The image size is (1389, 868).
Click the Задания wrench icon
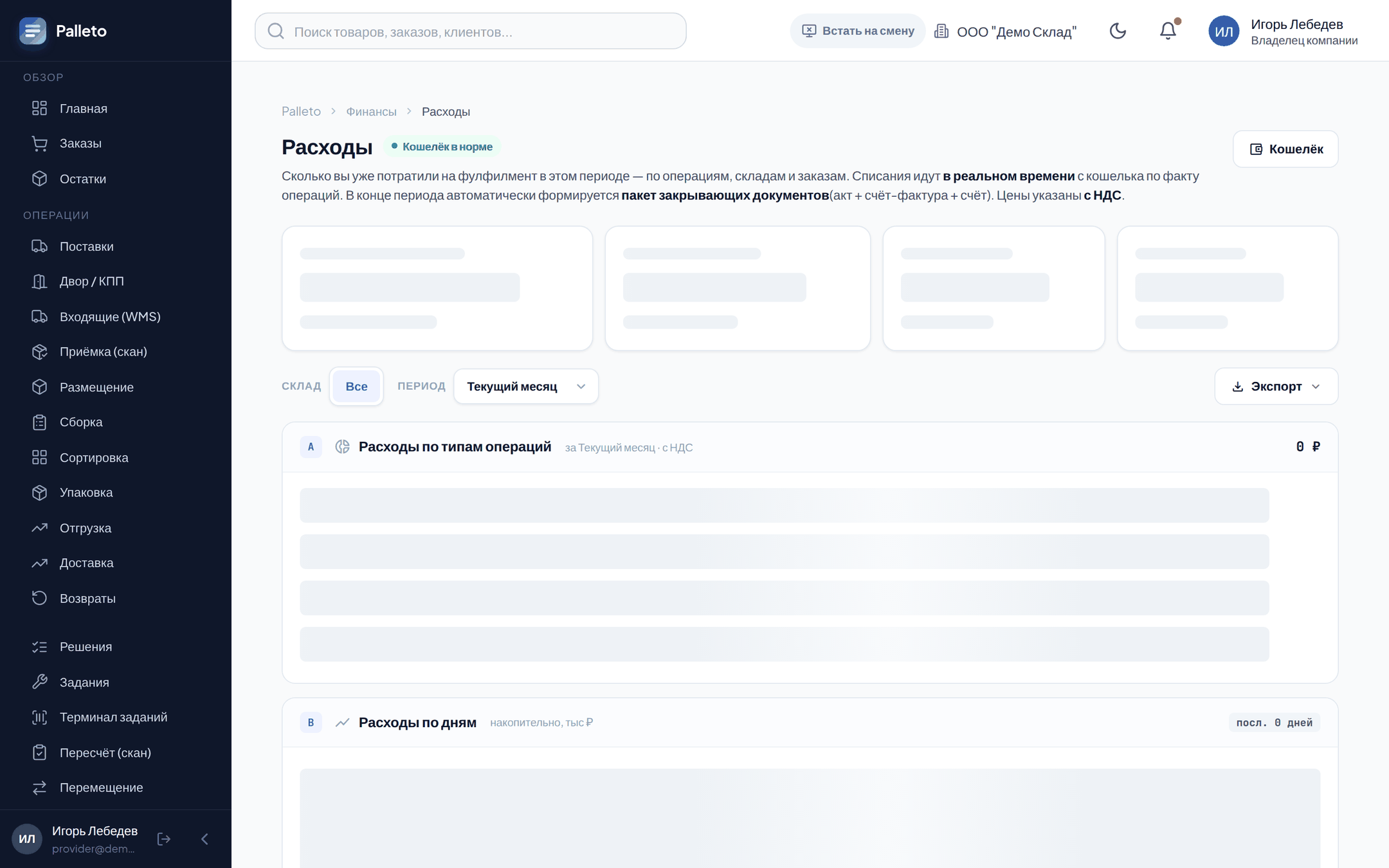(40, 682)
